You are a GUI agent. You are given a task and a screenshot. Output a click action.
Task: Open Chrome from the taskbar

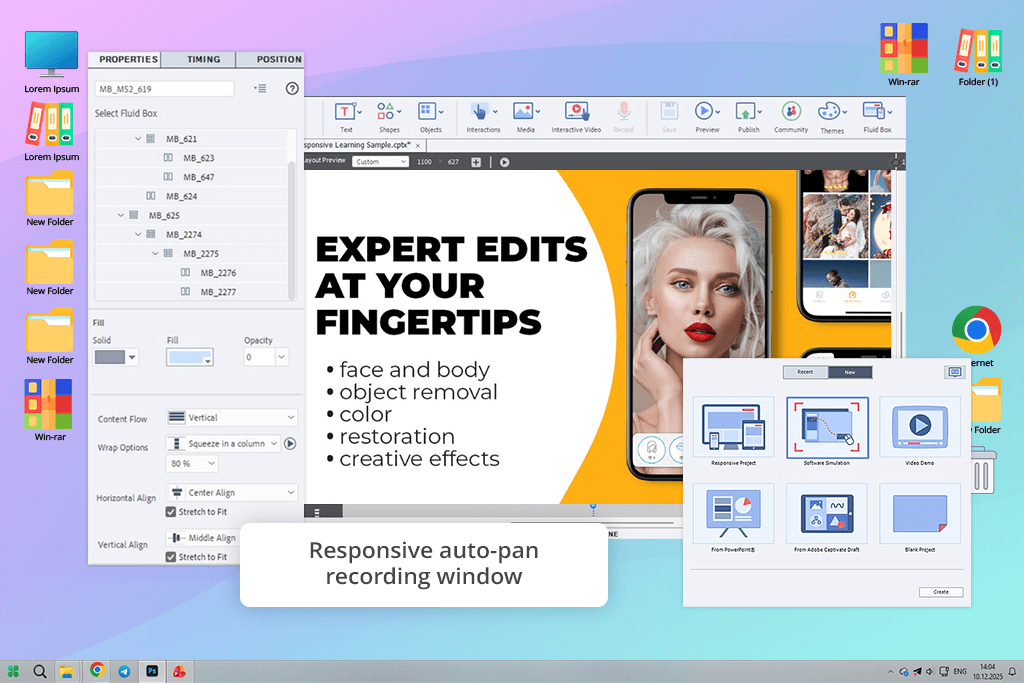tap(97, 670)
